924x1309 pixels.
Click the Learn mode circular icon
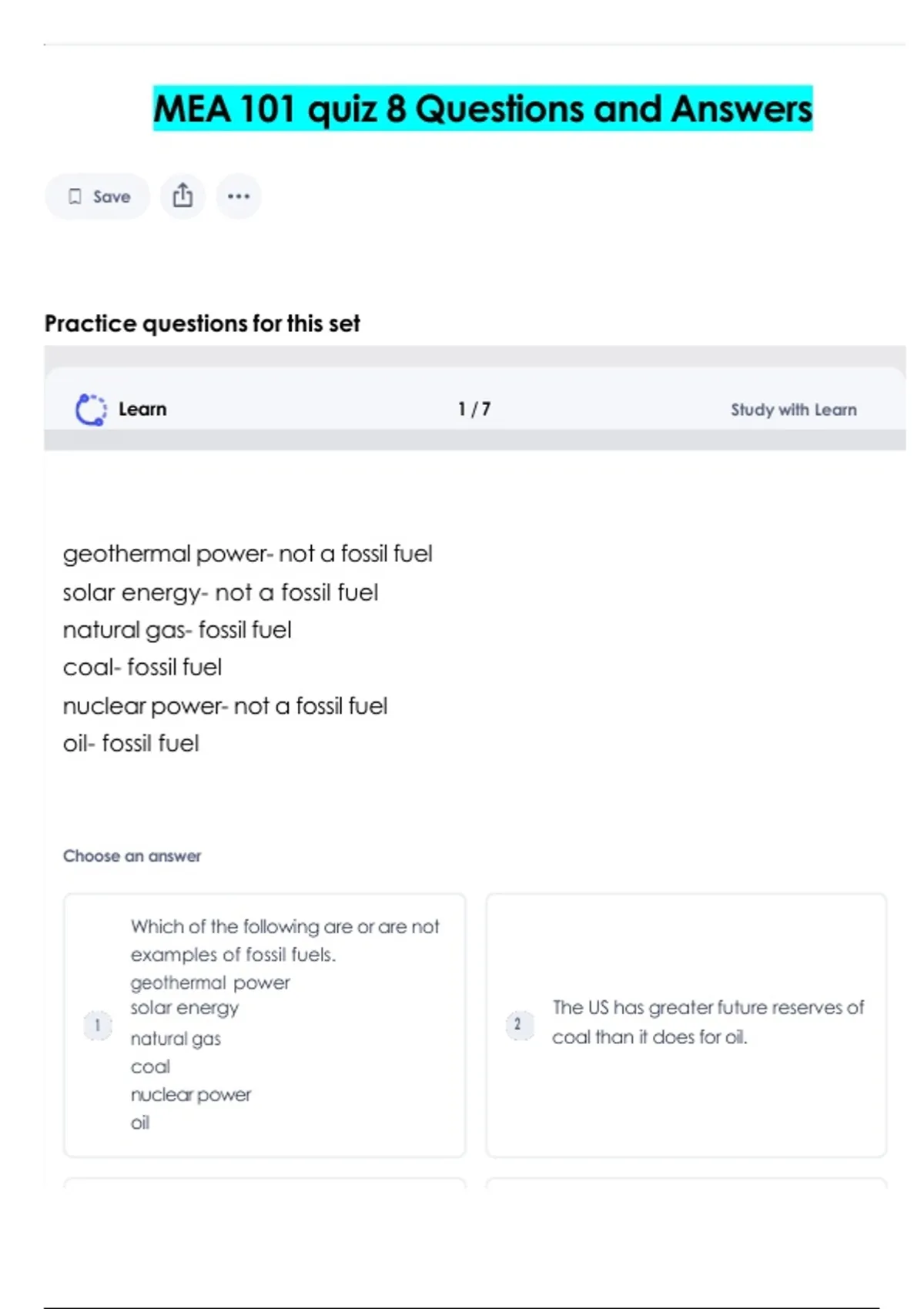(x=91, y=409)
